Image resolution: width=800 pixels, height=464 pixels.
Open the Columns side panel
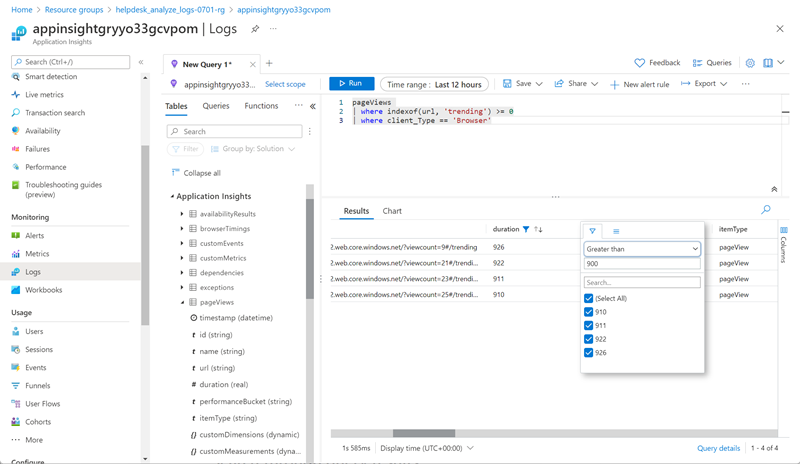coord(784,245)
